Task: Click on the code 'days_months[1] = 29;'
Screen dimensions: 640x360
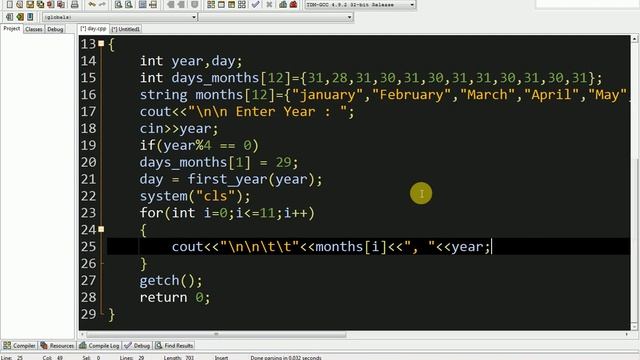Action: click(219, 162)
